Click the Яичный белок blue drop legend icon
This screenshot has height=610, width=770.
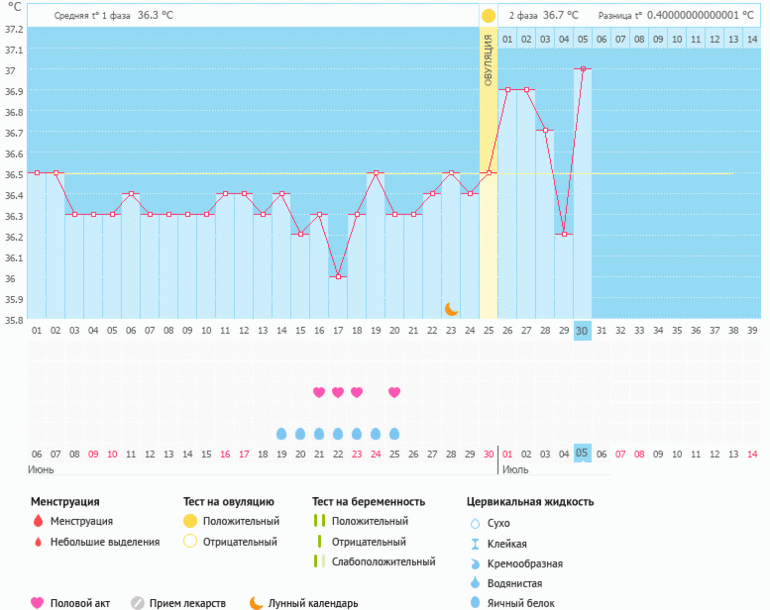(x=475, y=602)
